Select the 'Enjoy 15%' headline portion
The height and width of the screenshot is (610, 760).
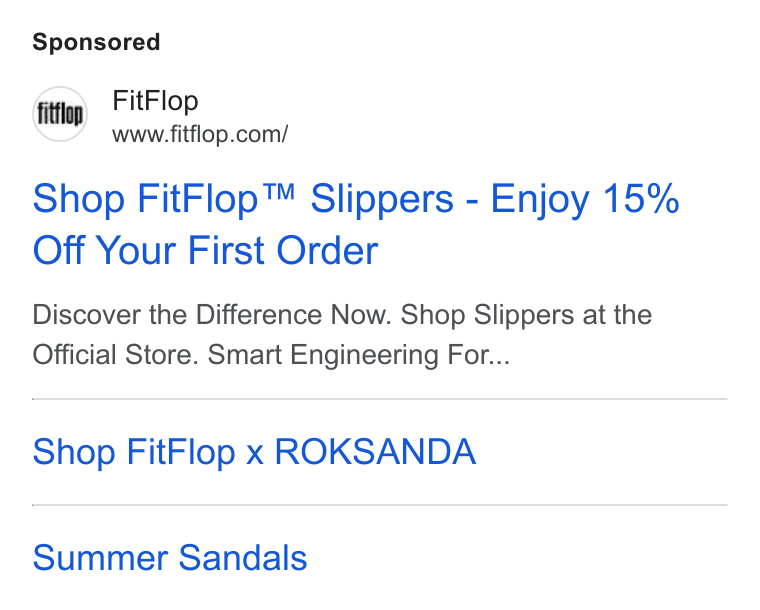pos(585,199)
